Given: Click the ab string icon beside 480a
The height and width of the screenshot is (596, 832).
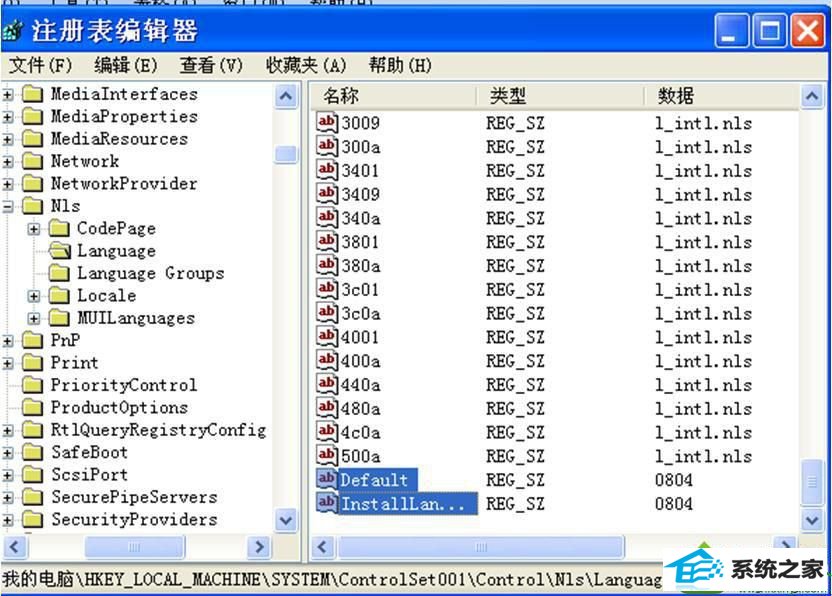Looking at the screenshot, I should coord(327,408).
